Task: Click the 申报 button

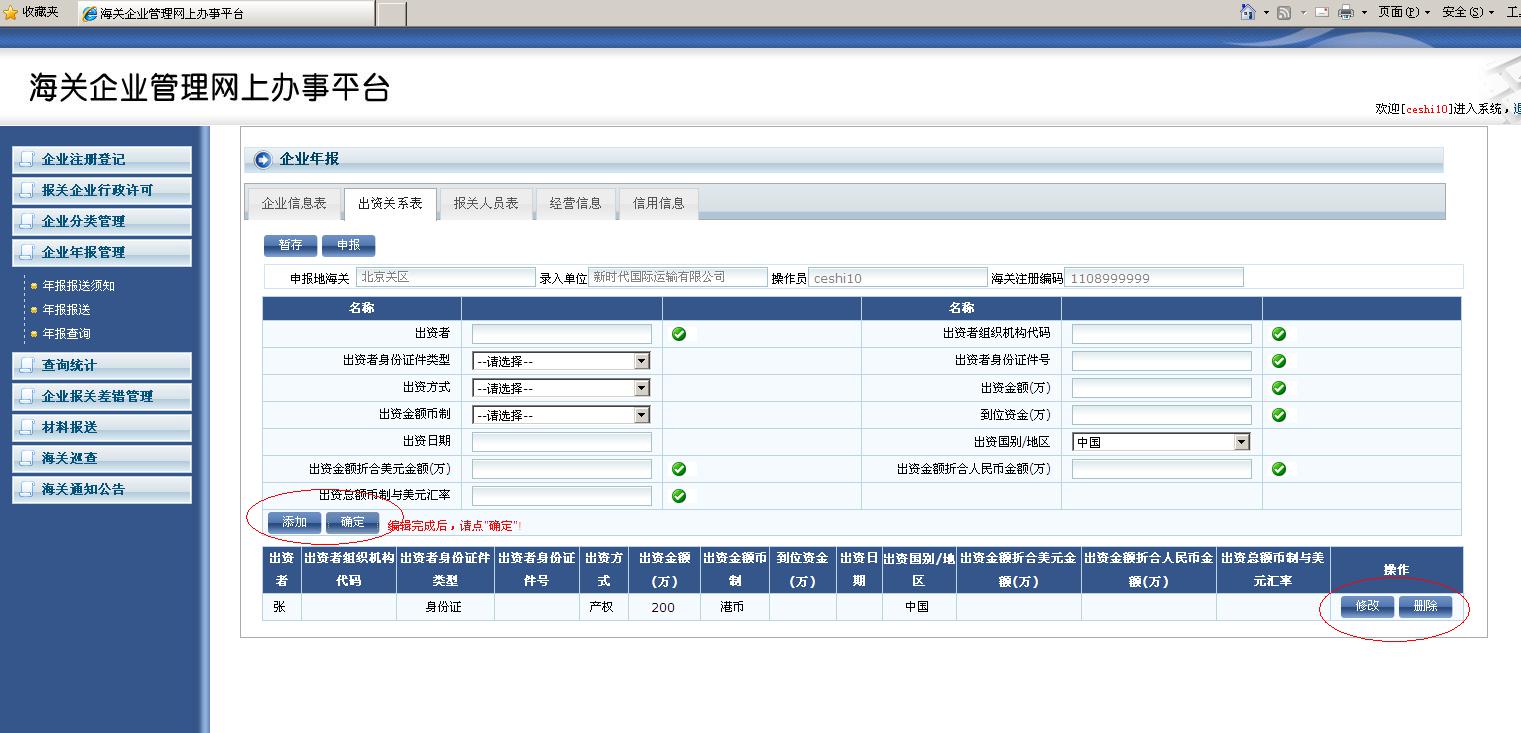Action: [348, 245]
